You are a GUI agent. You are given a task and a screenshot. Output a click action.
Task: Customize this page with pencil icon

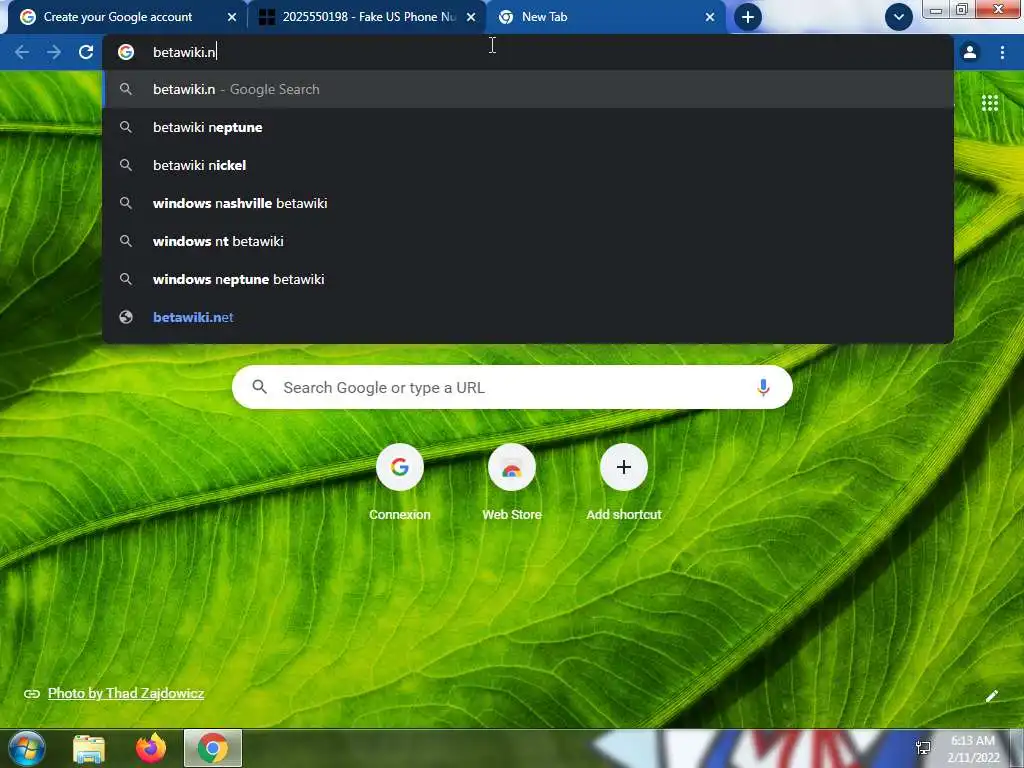click(991, 696)
